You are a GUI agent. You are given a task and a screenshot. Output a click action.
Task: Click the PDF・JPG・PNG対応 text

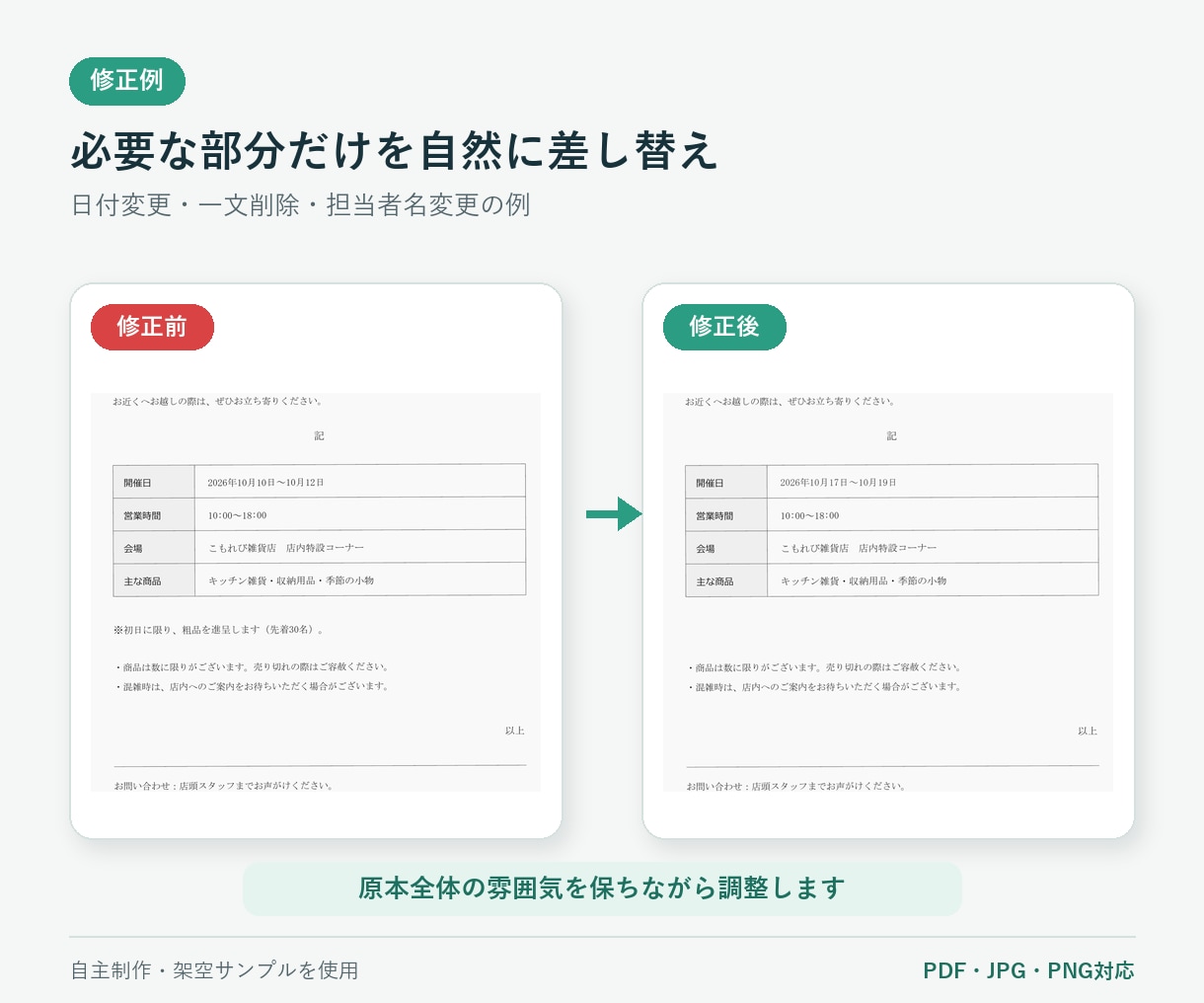pyautogui.click(x=1028, y=970)
